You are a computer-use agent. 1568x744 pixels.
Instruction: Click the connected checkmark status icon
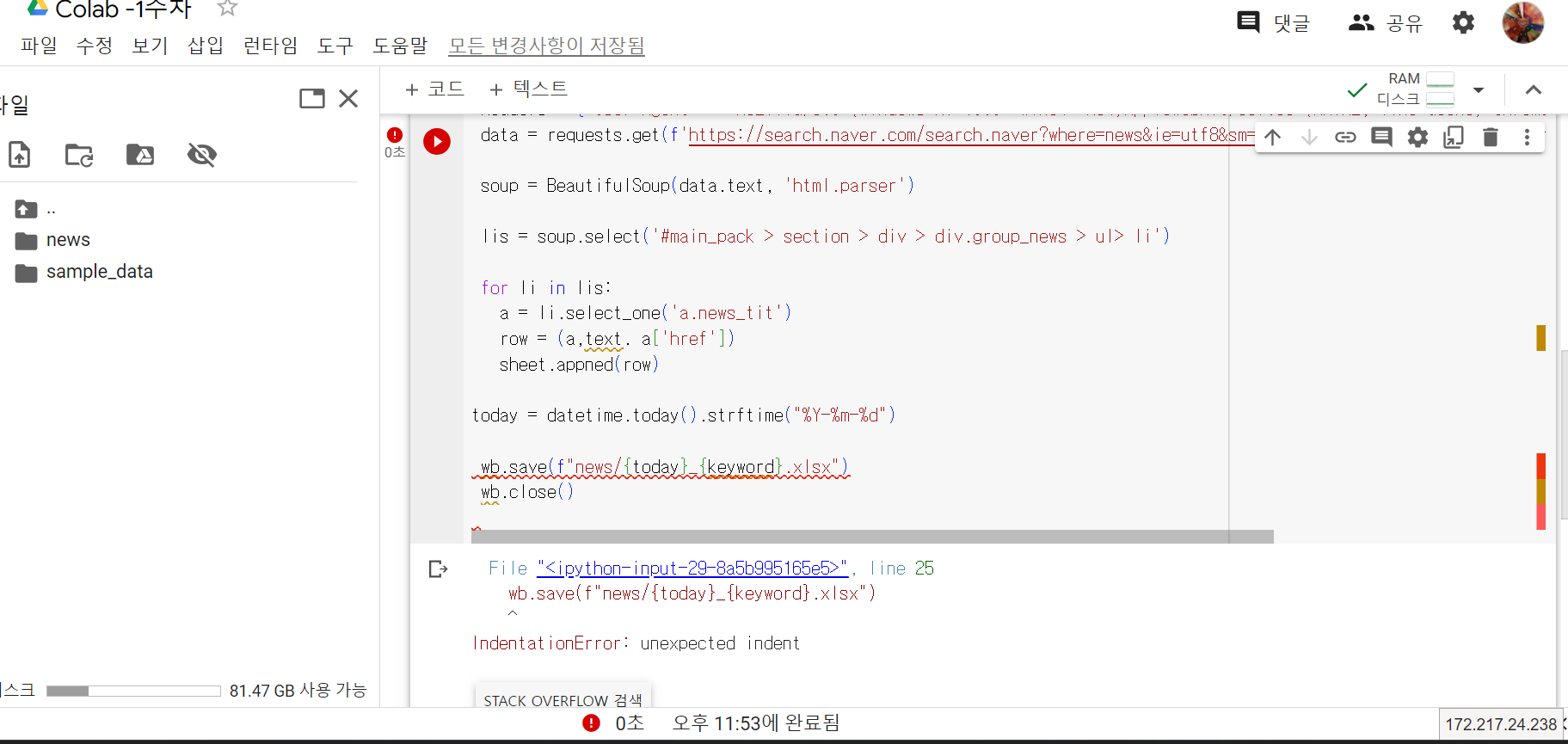tap(1357, 89)
